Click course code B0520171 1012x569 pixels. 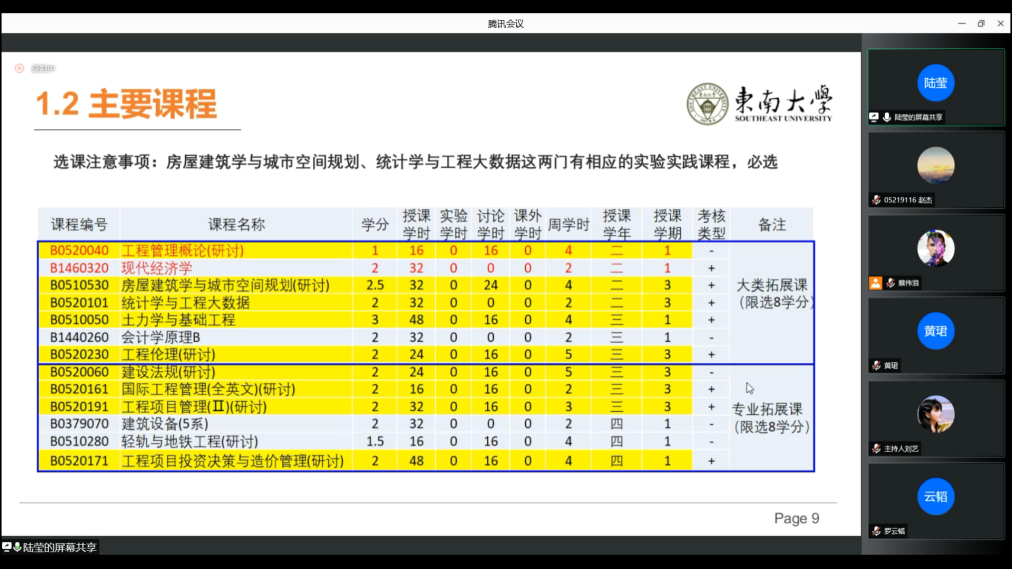79,461
